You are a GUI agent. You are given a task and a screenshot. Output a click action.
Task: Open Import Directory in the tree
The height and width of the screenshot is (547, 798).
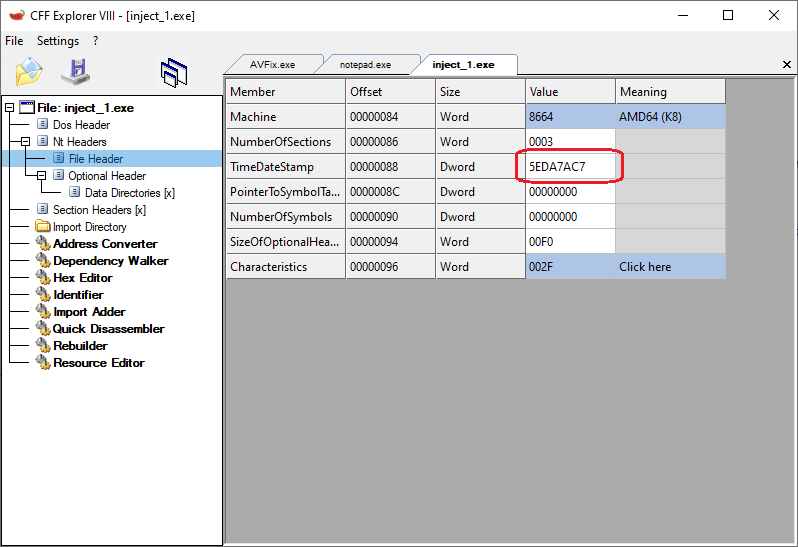90,226
